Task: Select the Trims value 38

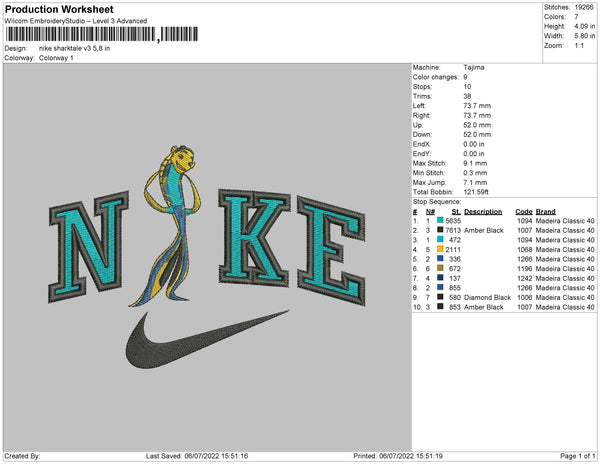Action: [x=467, y=96]
